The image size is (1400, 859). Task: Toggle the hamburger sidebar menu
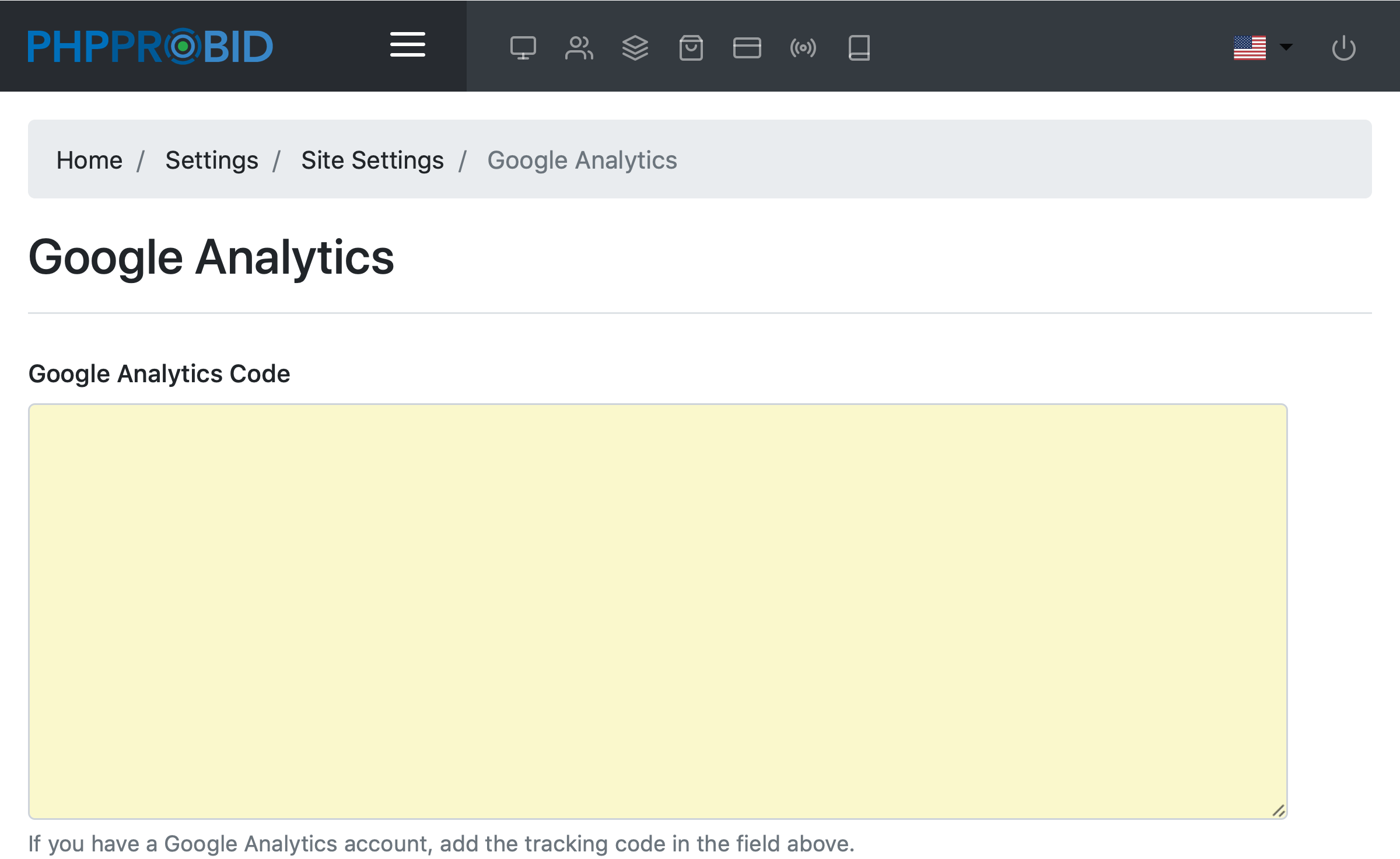pyautogui.click(x=407, y=45)
